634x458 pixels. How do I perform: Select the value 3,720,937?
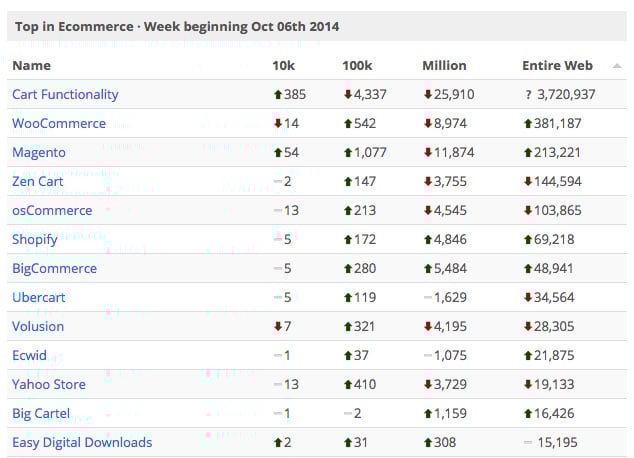click(566, 95)
